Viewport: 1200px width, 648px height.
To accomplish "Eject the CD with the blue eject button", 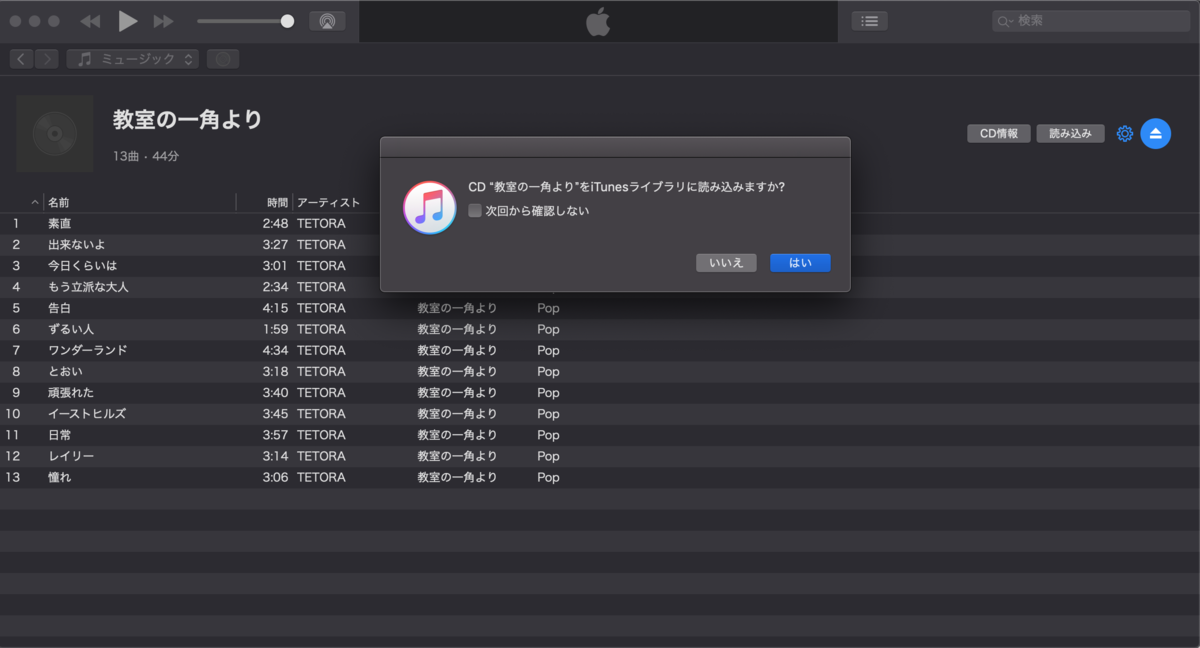I will [x=1156, y=133].
